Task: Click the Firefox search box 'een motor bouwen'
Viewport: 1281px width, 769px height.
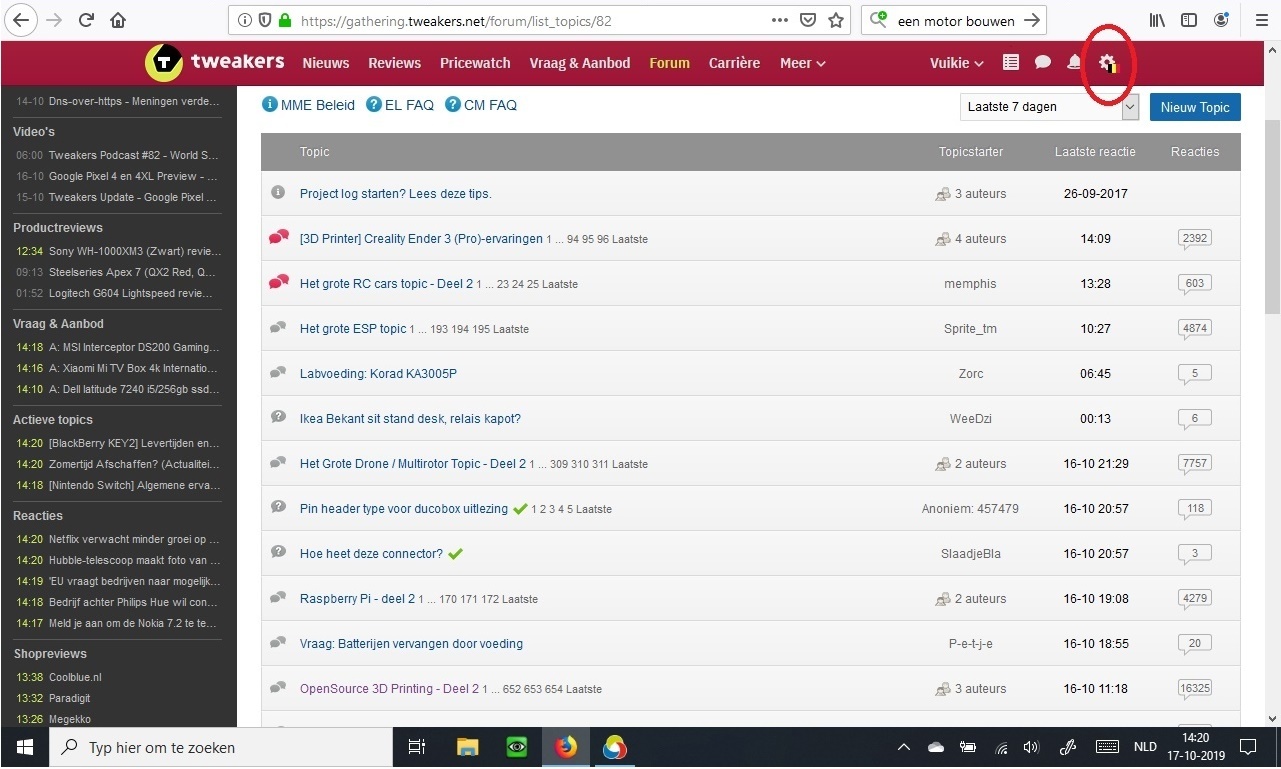Action: coord(954,20)
